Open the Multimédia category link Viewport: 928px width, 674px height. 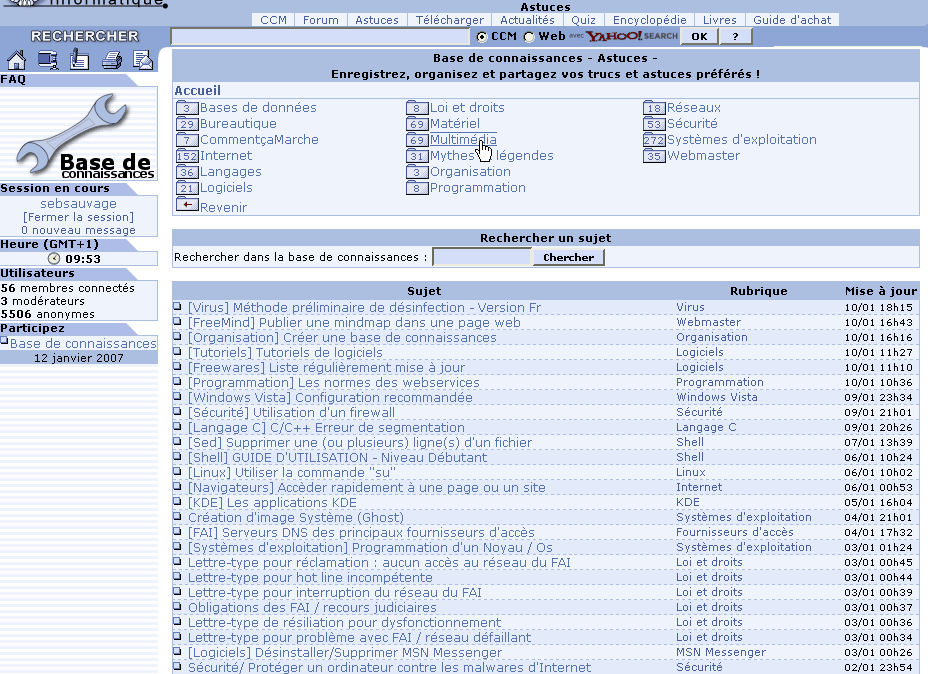pos(463,140)
